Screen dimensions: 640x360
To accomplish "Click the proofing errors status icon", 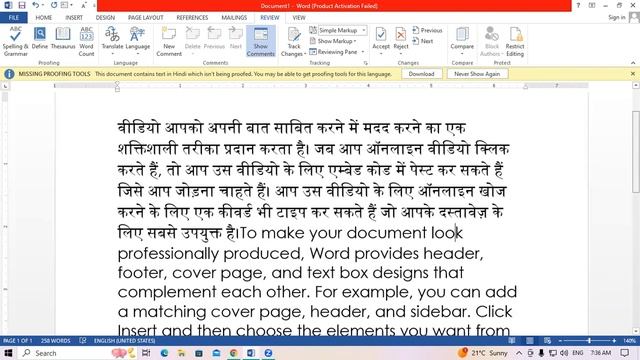I will (83, 340).
